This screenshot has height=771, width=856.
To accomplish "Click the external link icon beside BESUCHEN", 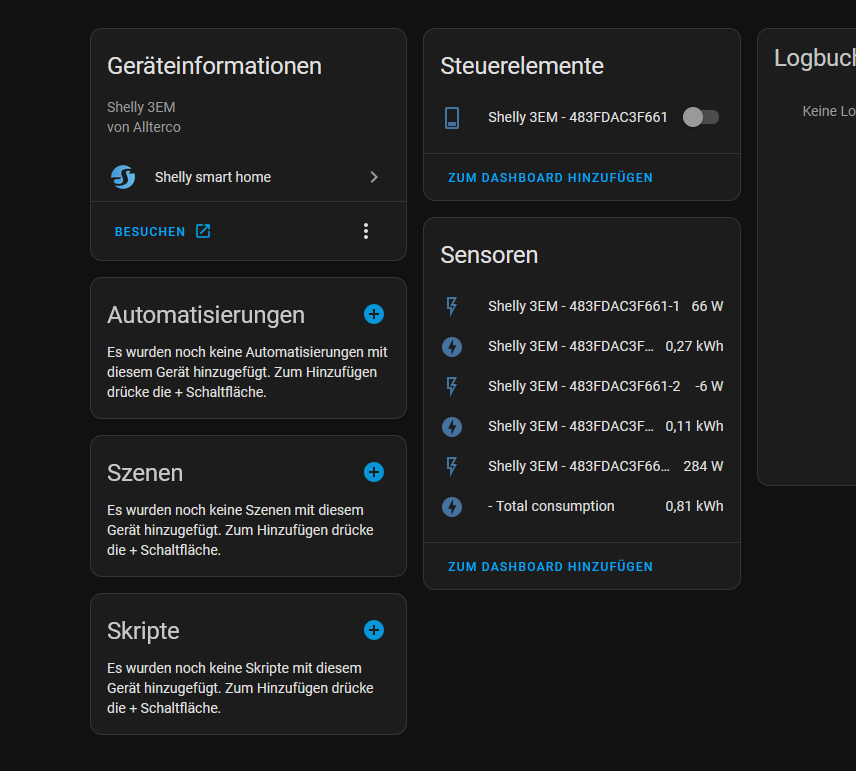I will (x=203, y=231).
